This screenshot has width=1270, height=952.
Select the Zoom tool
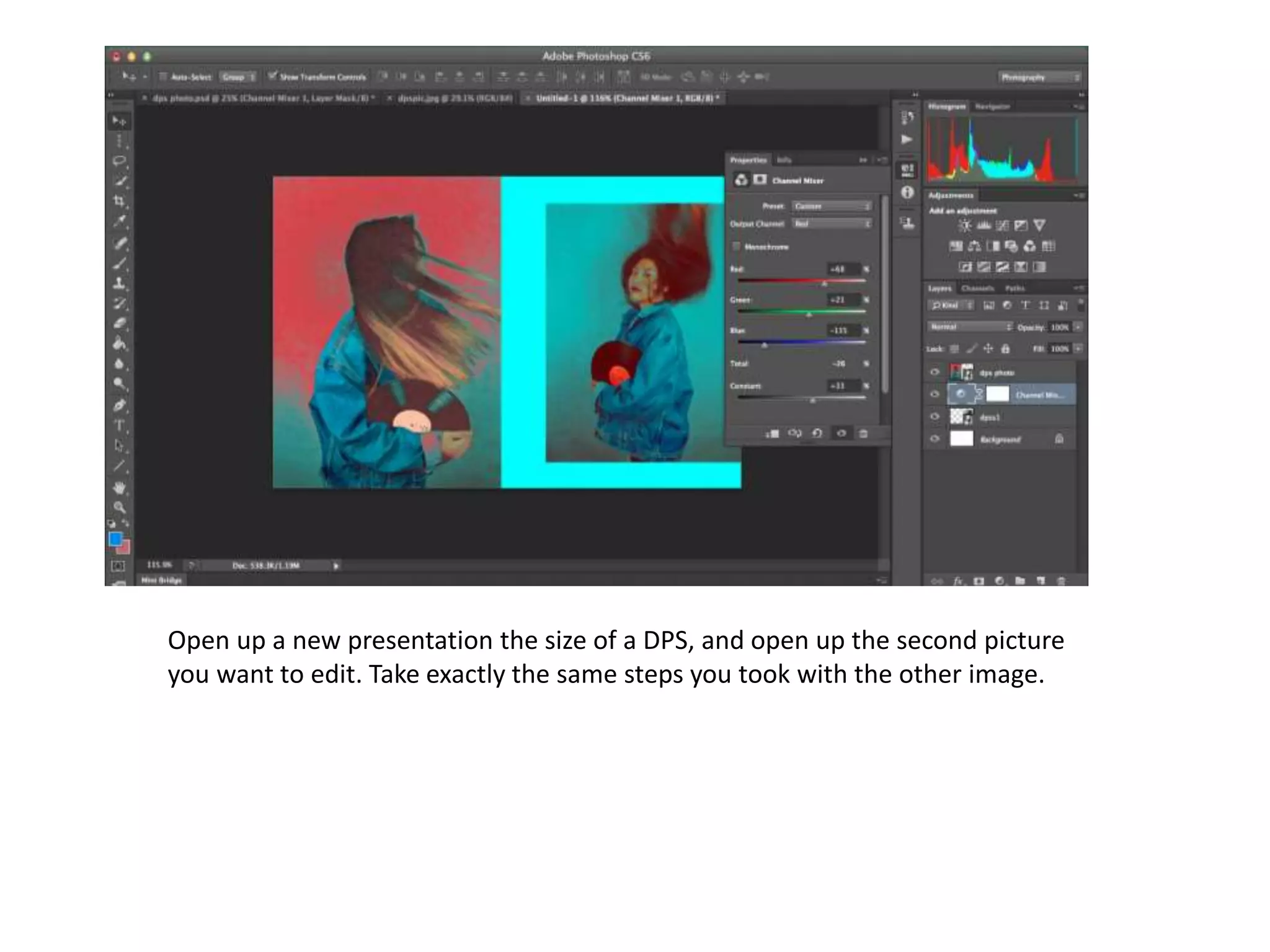118,507
